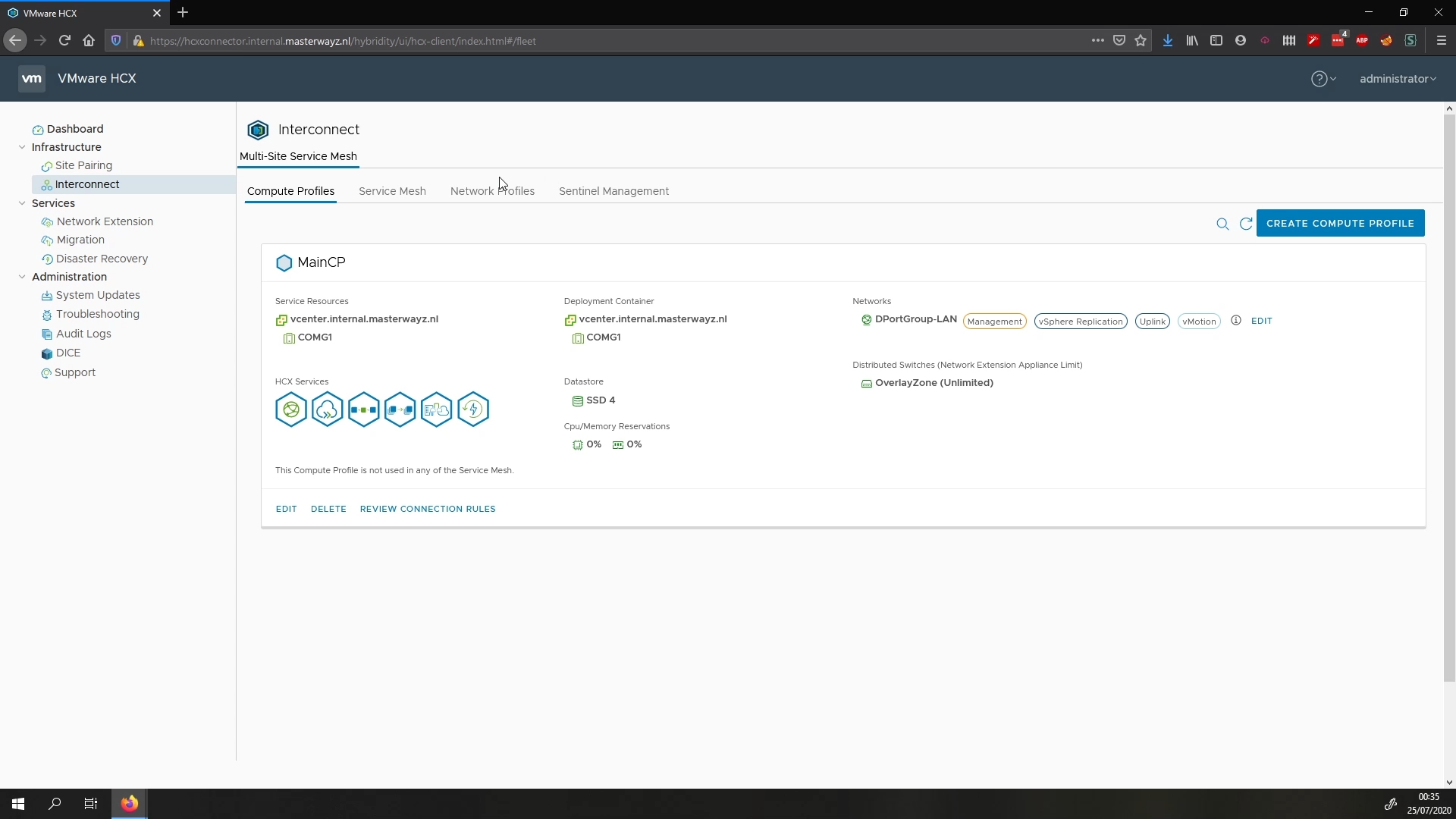Click Create Compute Profile button
The height and width of the screenshot is (819, 1456).
tap(1340, 223)
